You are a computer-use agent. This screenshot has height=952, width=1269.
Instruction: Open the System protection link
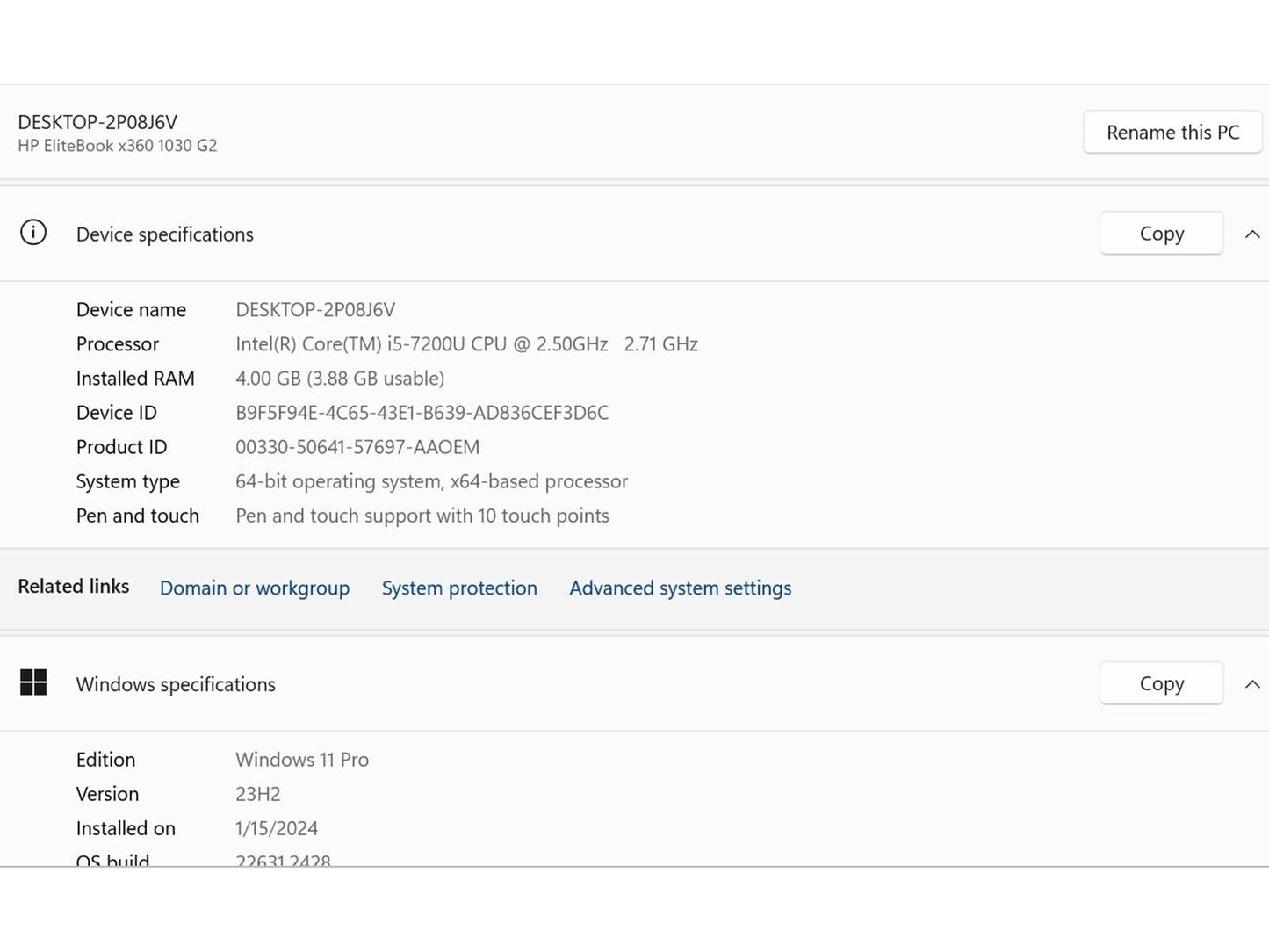coord(459,588)
